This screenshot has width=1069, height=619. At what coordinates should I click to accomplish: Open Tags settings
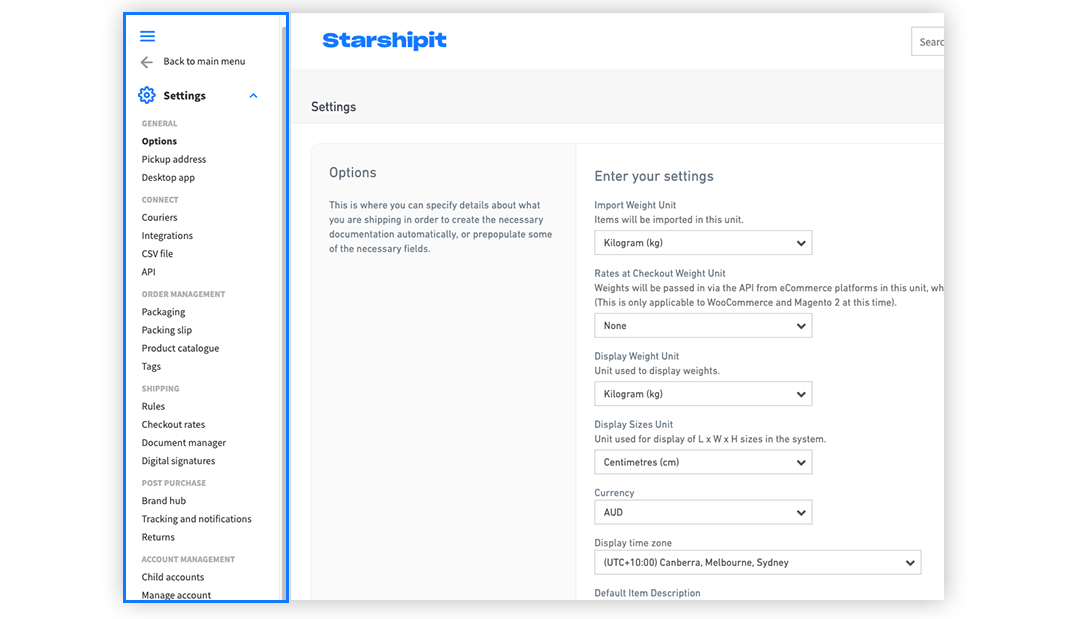pyautogui.click(x=151, y=367)
